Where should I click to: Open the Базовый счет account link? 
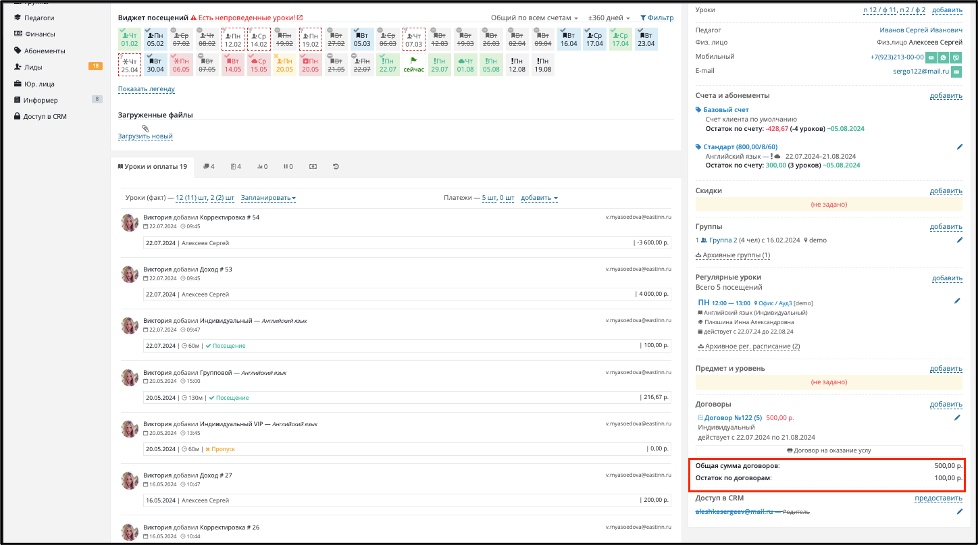pyautogui.click(x=726, y=110)
